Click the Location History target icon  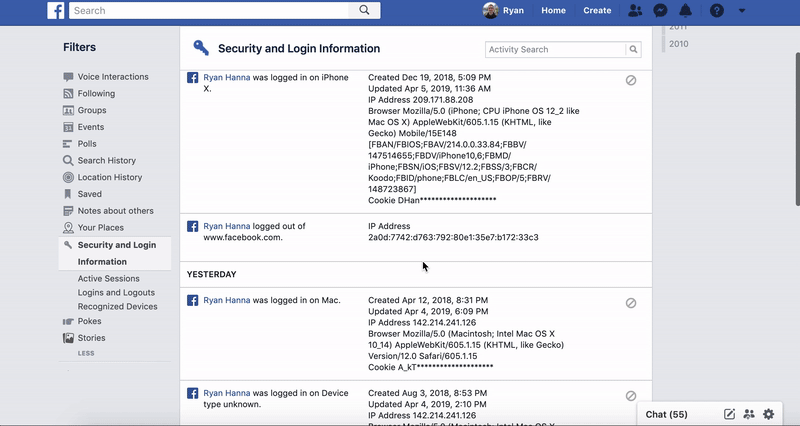(68, 178)
